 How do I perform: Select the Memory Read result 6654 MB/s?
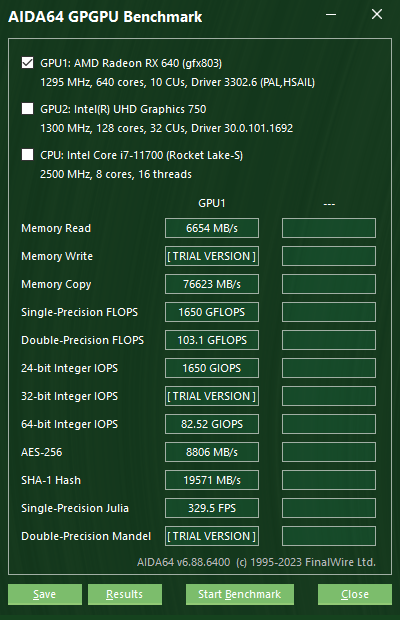212,228
